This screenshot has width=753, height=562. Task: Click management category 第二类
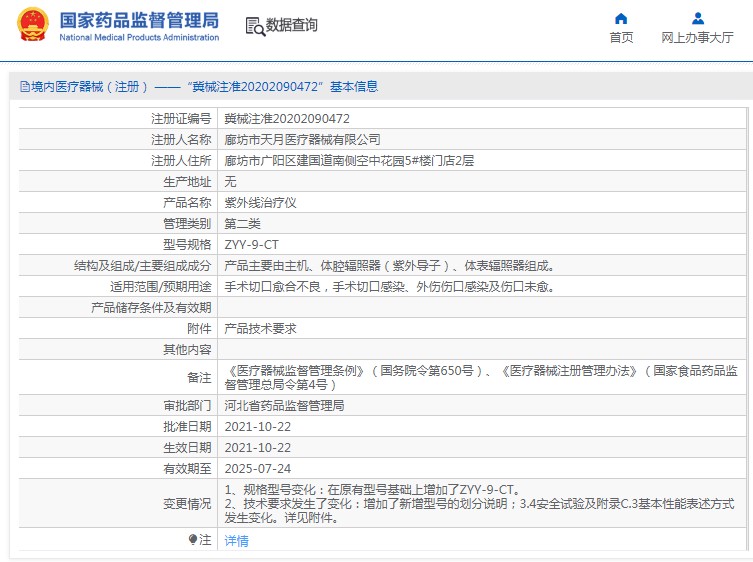(243, 224)
